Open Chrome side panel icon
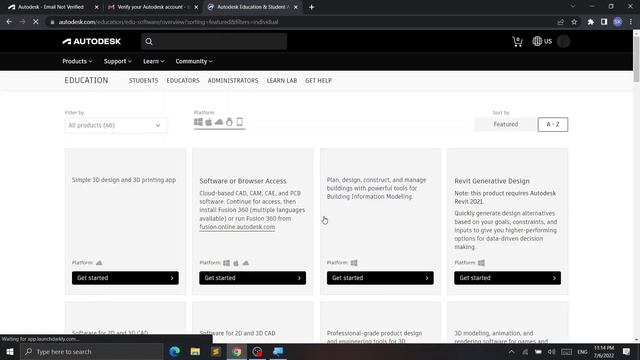This screenshot has width=640, height=360. [604, 22]
